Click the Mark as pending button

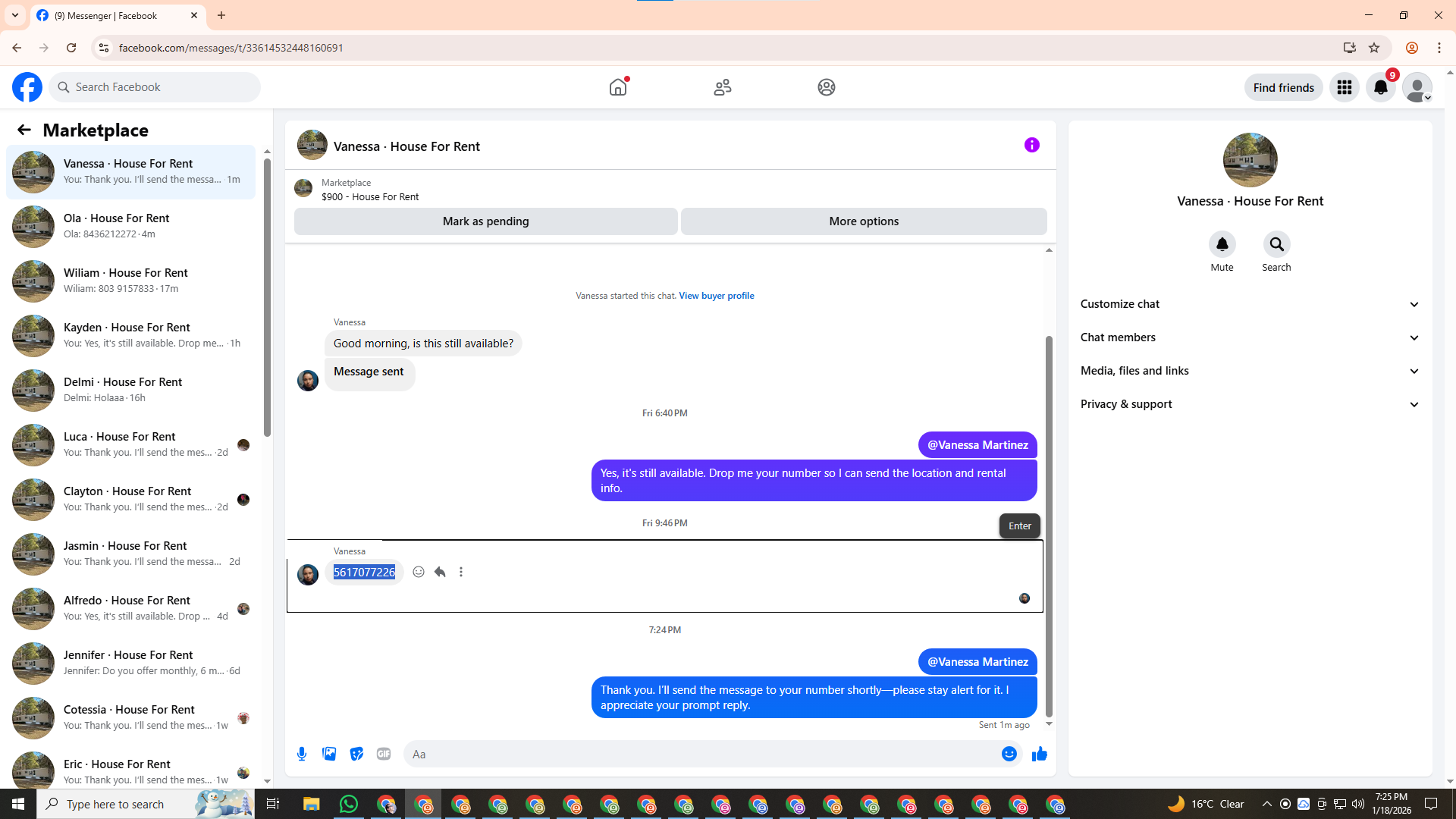tap(485, 221)
